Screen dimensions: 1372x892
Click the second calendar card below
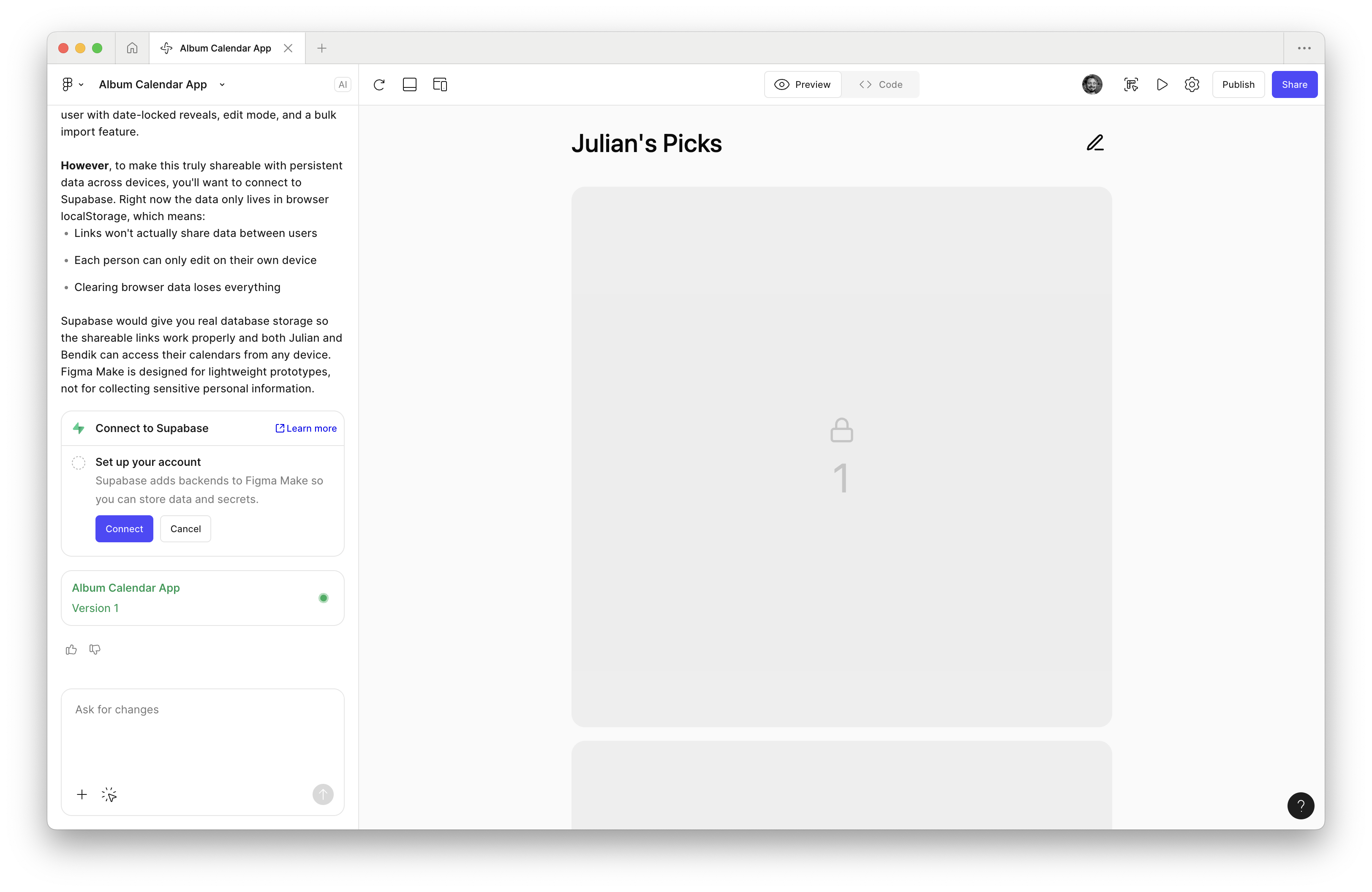[841, 785]
